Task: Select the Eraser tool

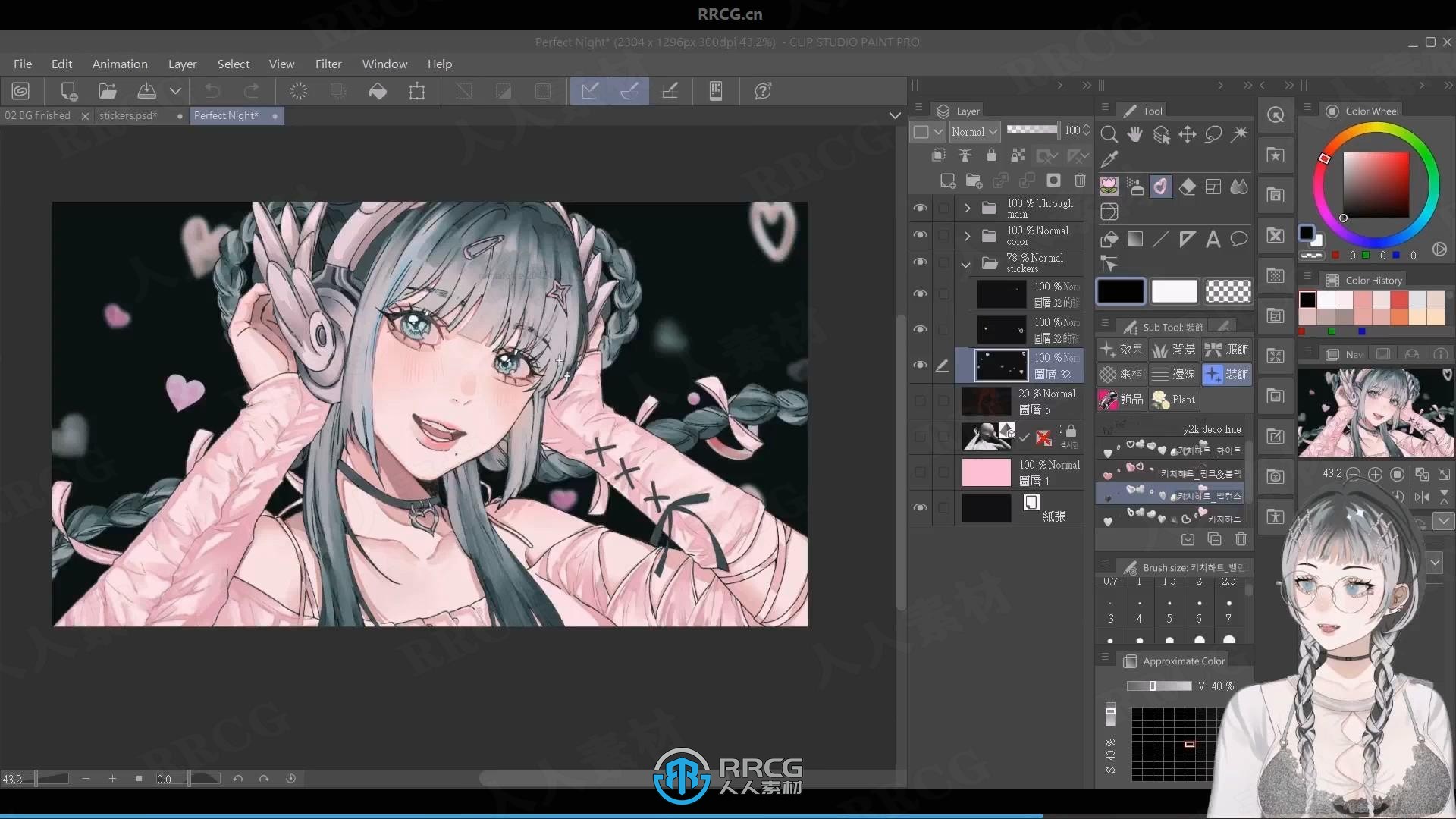Action: [x=1187, y=187]
